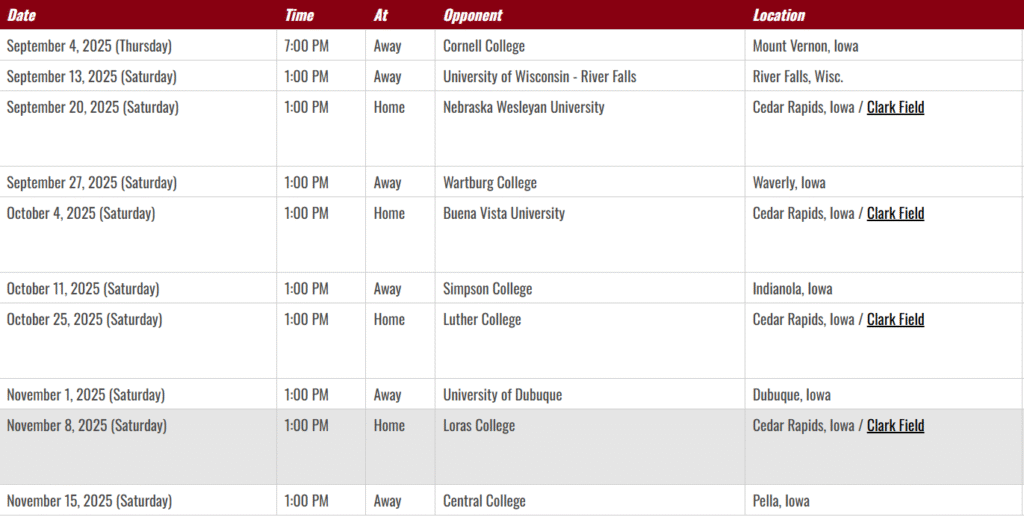Open Clark Field link for Luther College game

[x=895, y=319]
